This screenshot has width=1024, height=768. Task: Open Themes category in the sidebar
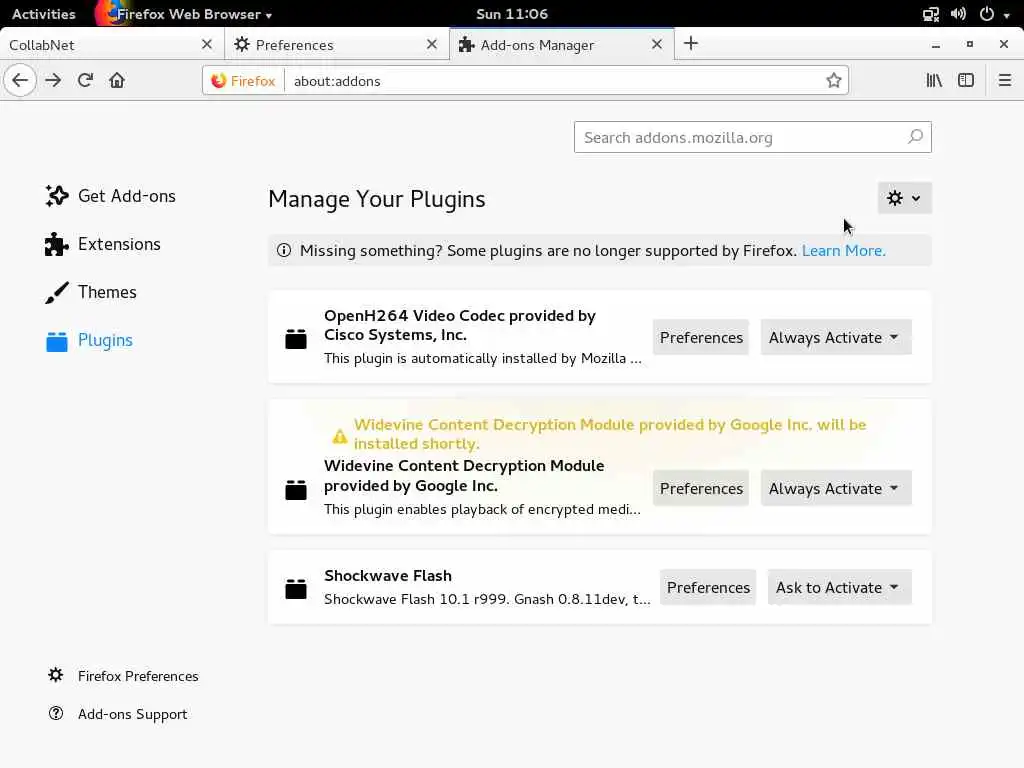(106, 292)
